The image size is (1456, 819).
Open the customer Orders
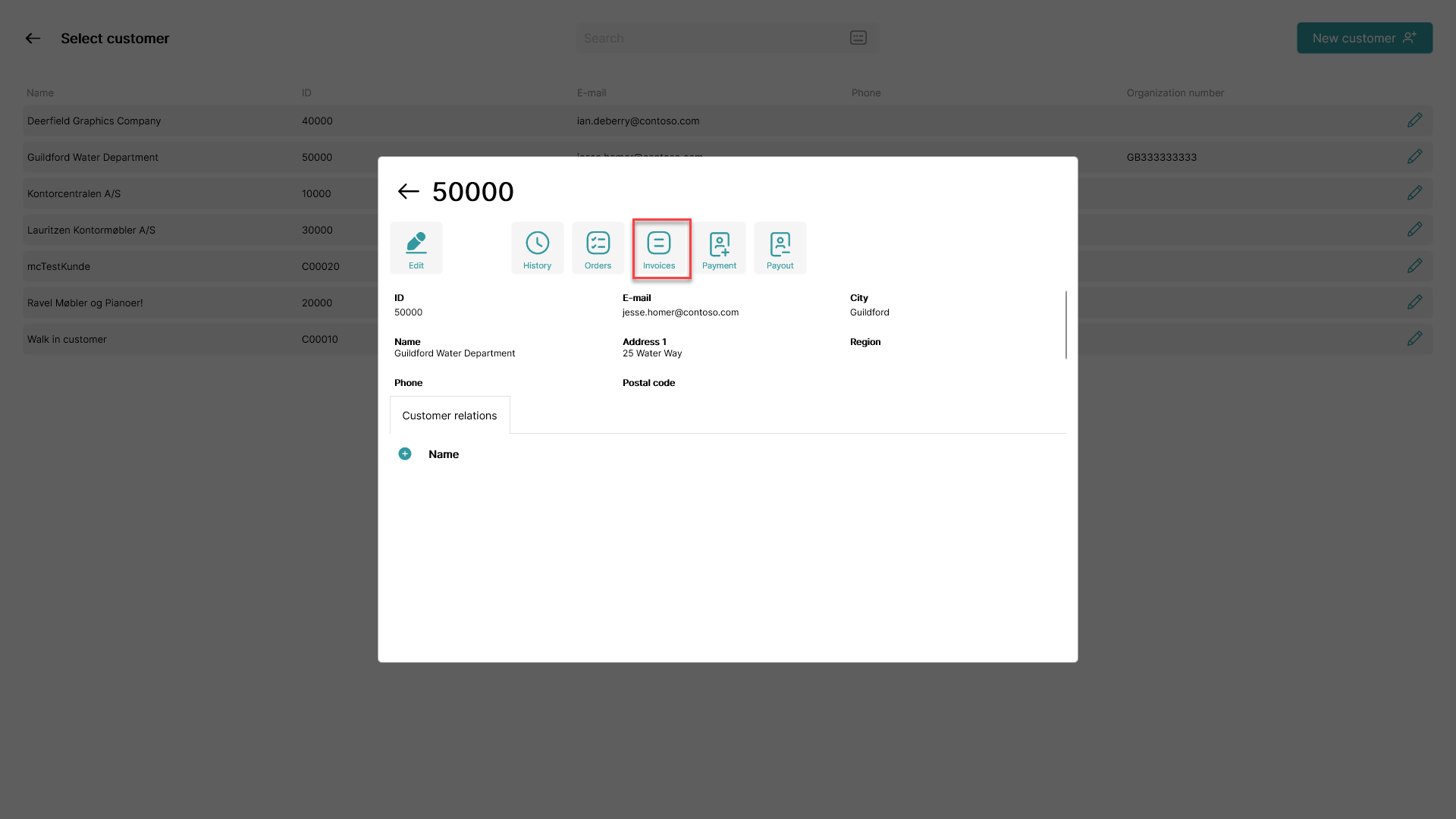(598, 248)
